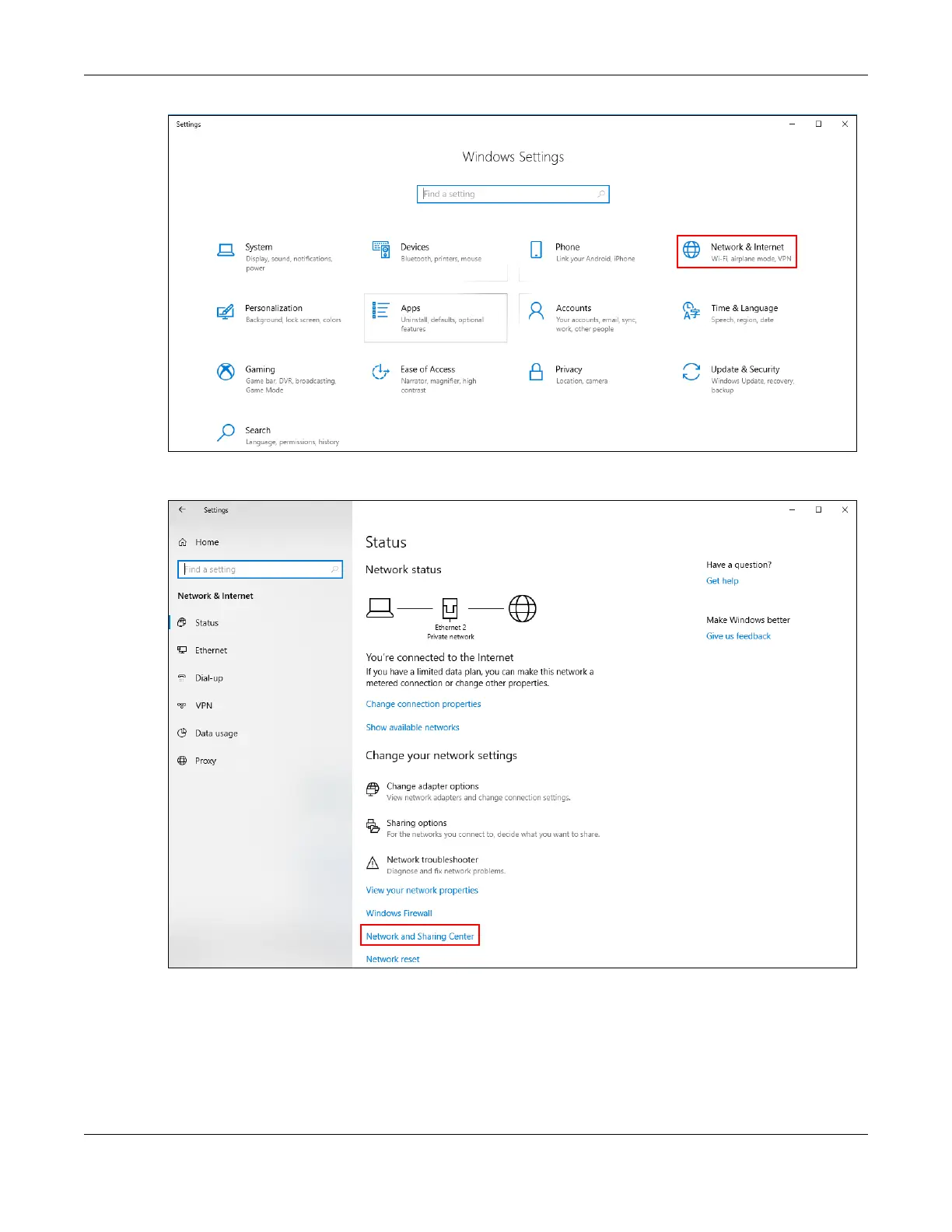The height and width of the screenshot is (1232, 952).
Task: Open the Personalization paintbrush icon
Action: (226, 311)
